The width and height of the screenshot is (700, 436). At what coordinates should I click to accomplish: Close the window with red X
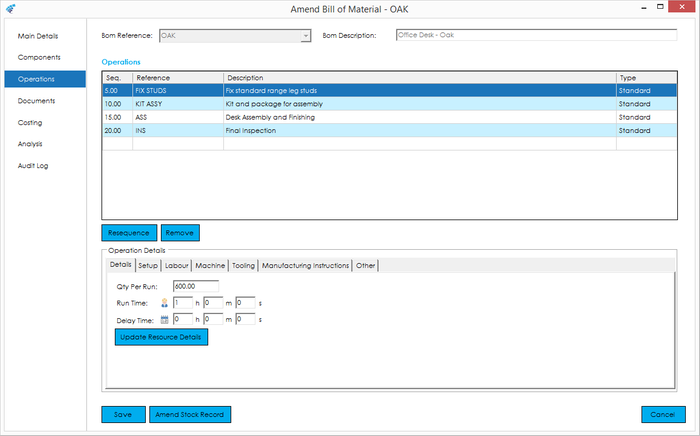682,7
